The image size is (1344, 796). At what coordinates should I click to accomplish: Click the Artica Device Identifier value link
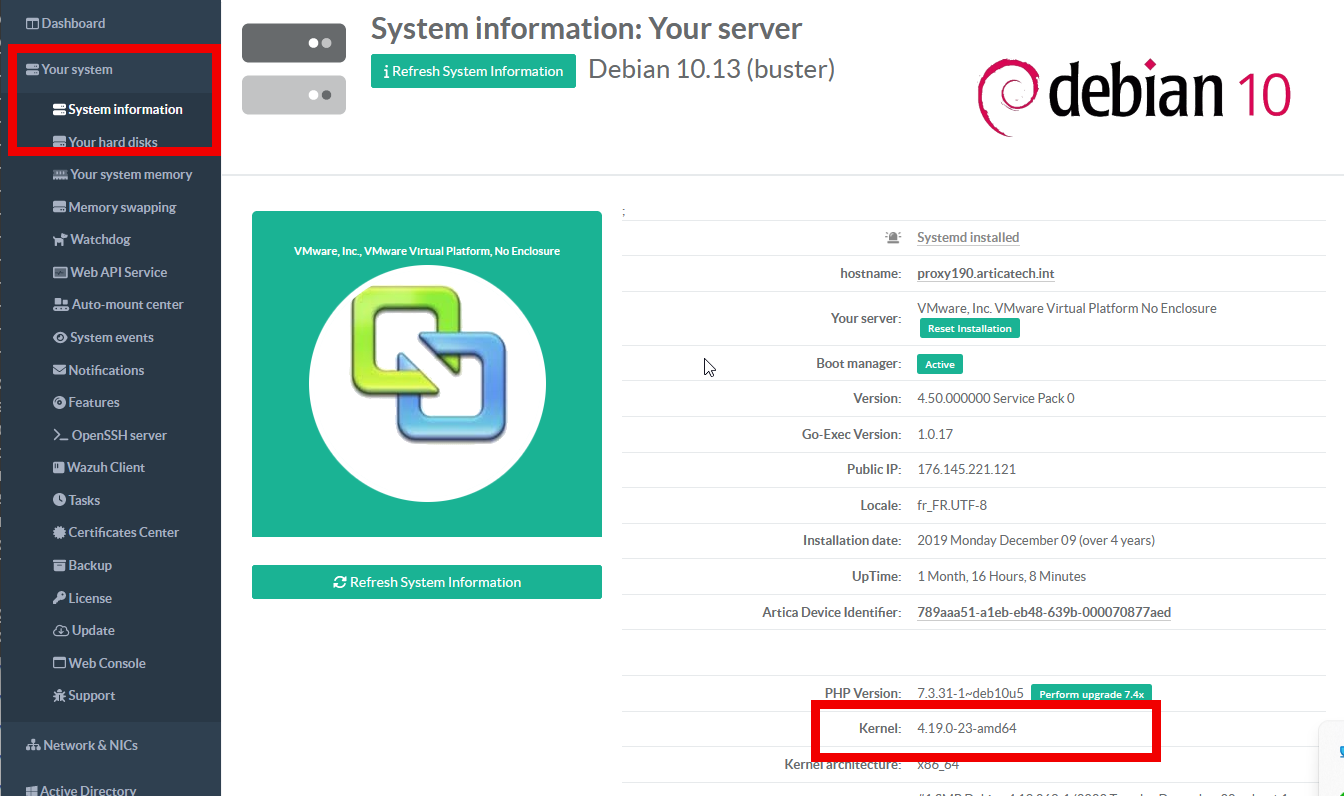tap(1043, 612)
